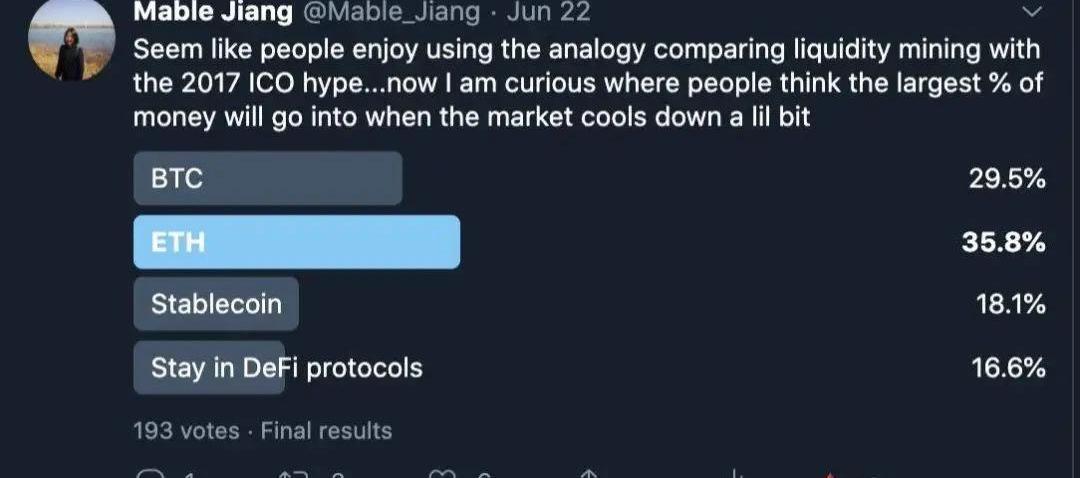Open the @Mable_Jiang handle link
1080x478 pixels.
[x=391, y=12]
